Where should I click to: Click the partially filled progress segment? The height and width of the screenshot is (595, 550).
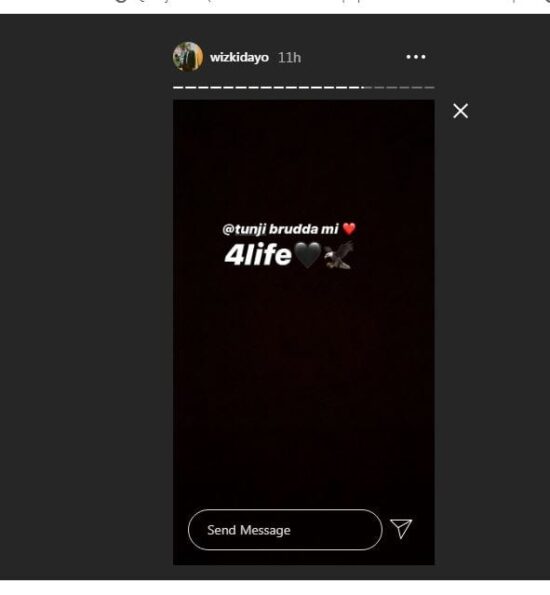tap(367, 87)
